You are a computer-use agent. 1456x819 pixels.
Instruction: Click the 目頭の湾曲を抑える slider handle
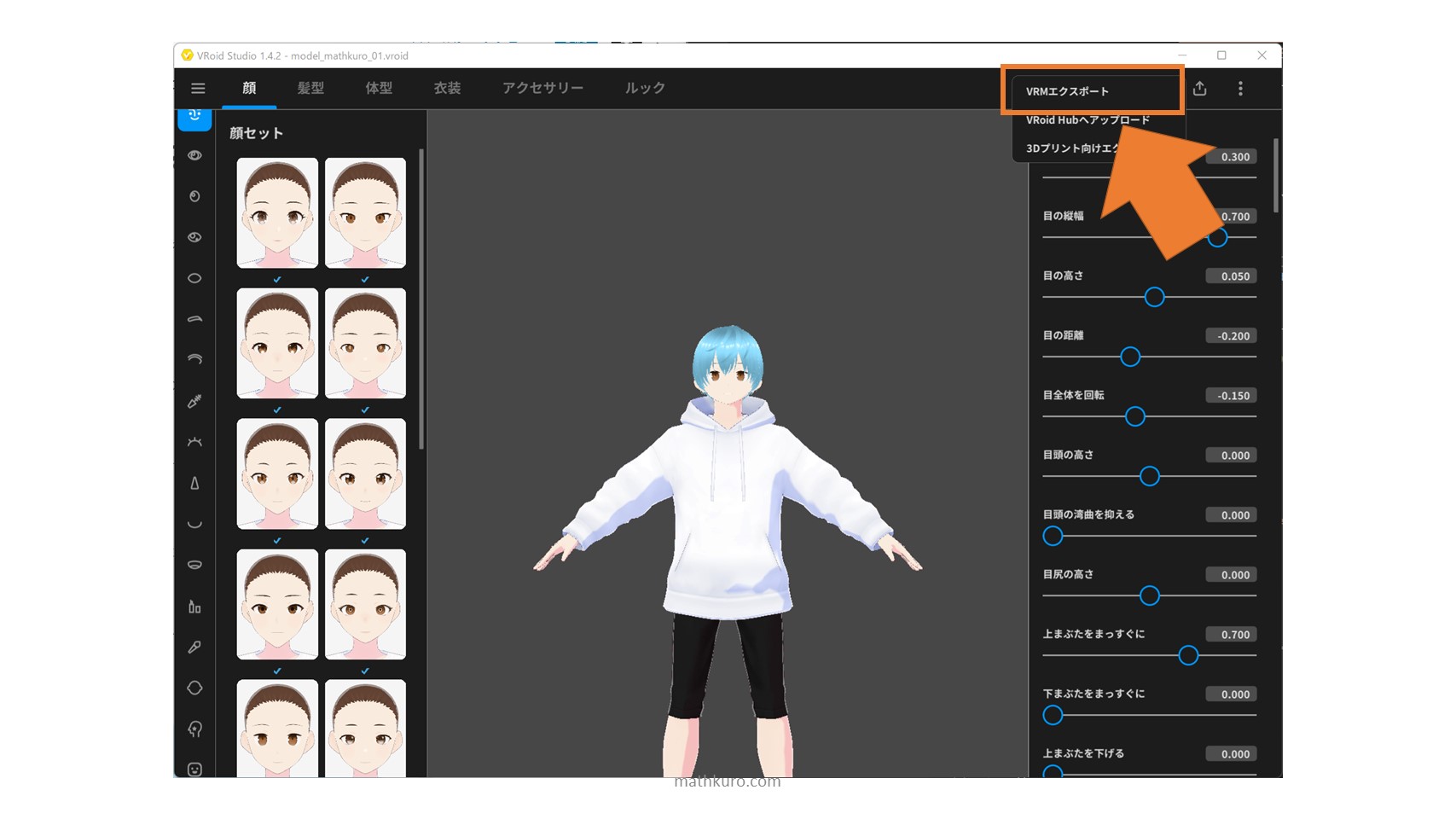click(1053, 536)
